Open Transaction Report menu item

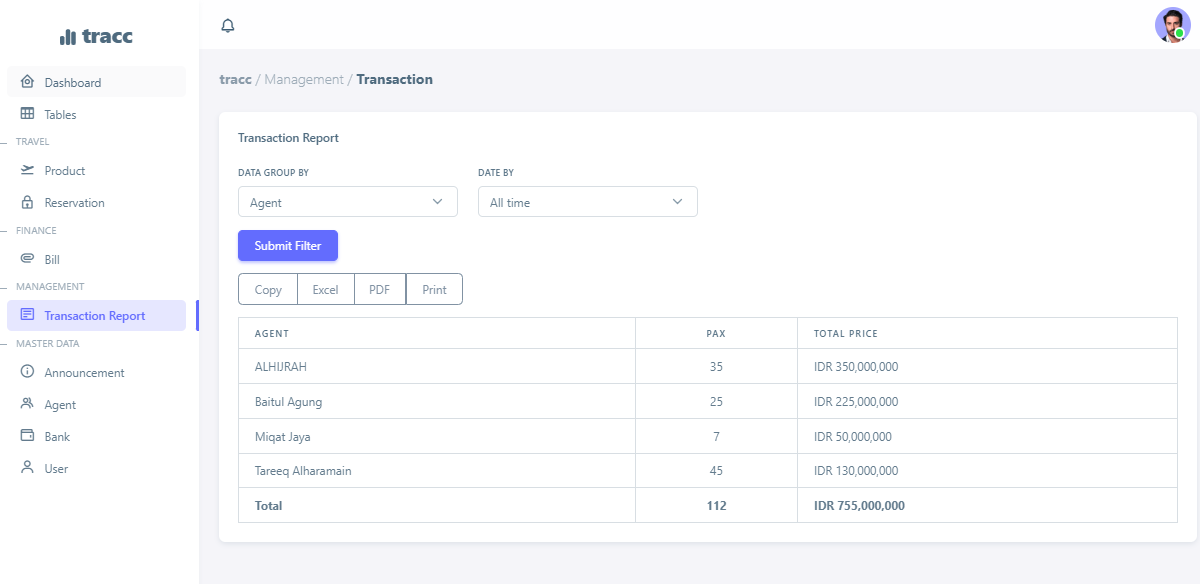[x=95, y=316]
